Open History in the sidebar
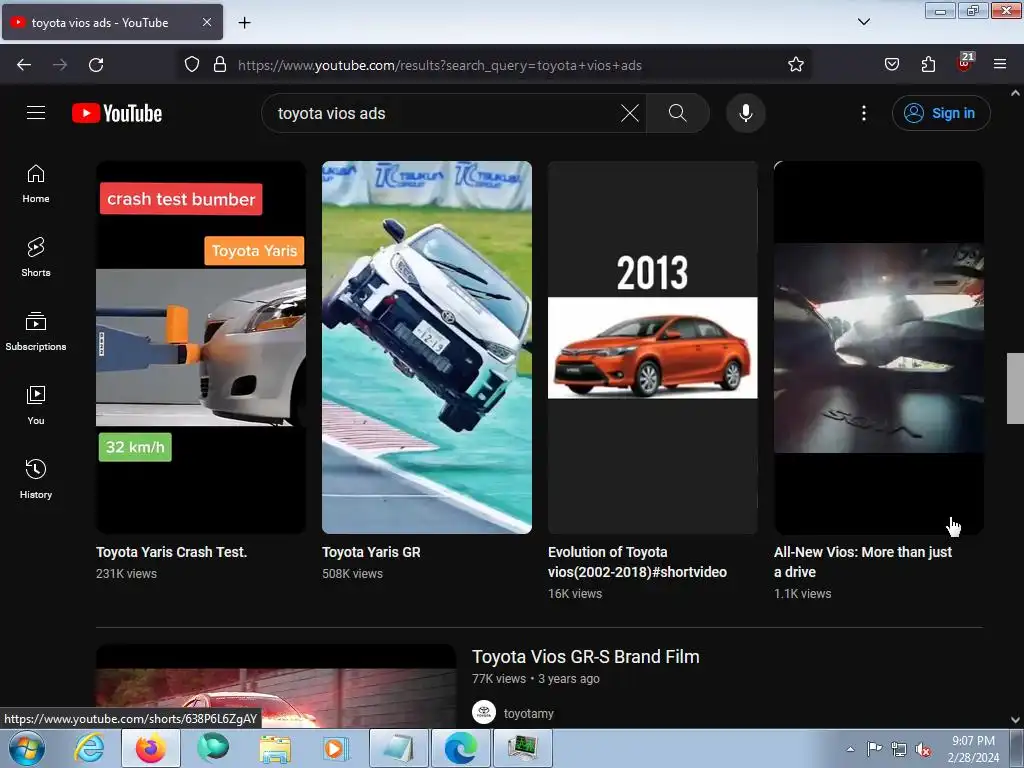 [x=36, y=479]
